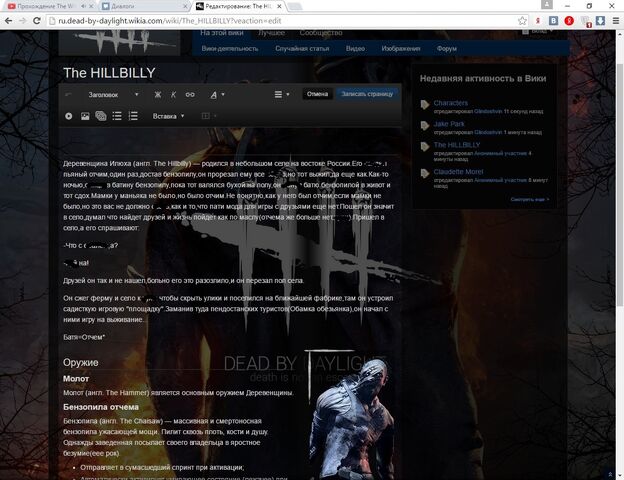The width and height of the screenshot is (624, 480).
Task: Place cursor in the Молот subheading
Action: [76, 379]
